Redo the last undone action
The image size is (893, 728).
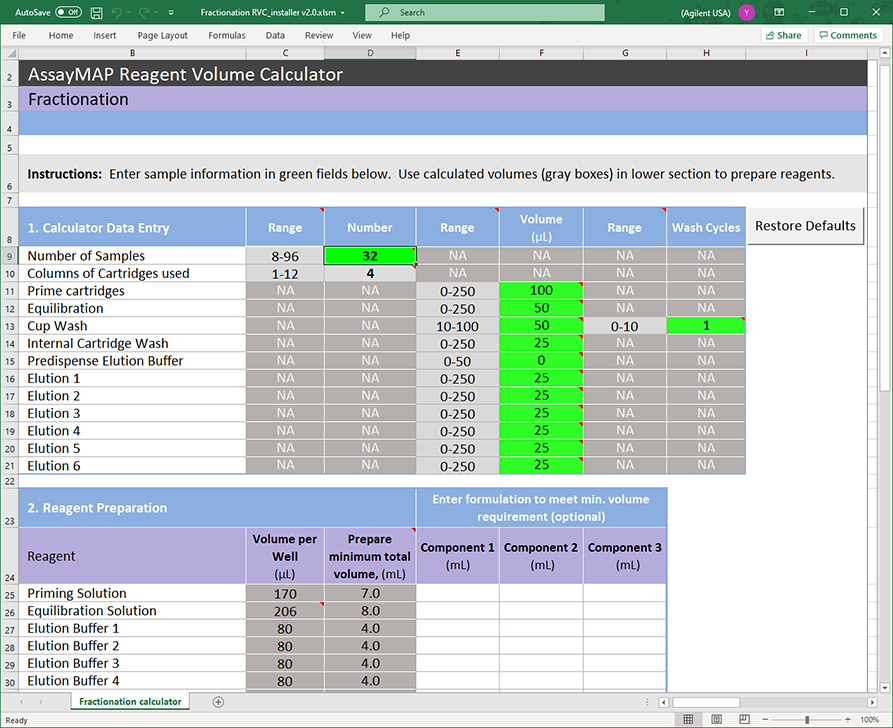(x=144, y=13)
